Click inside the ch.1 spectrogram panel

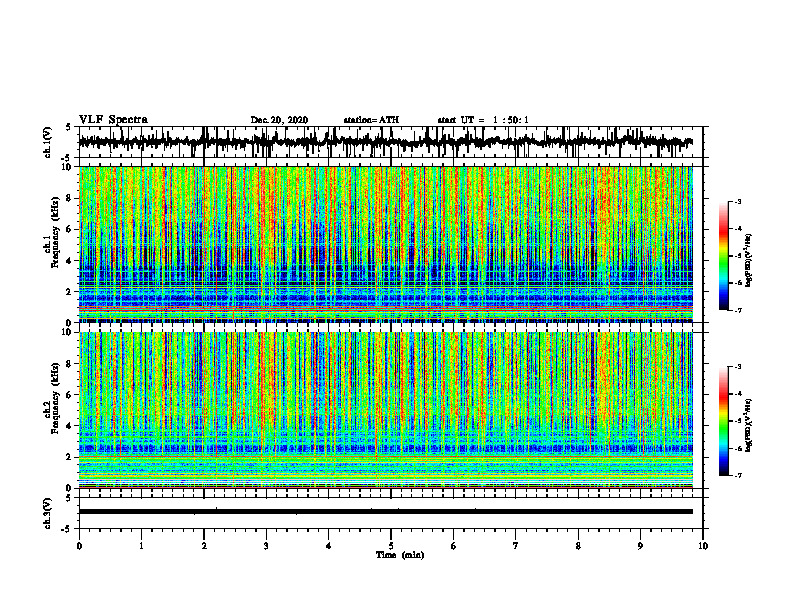(x=386, y=244)
